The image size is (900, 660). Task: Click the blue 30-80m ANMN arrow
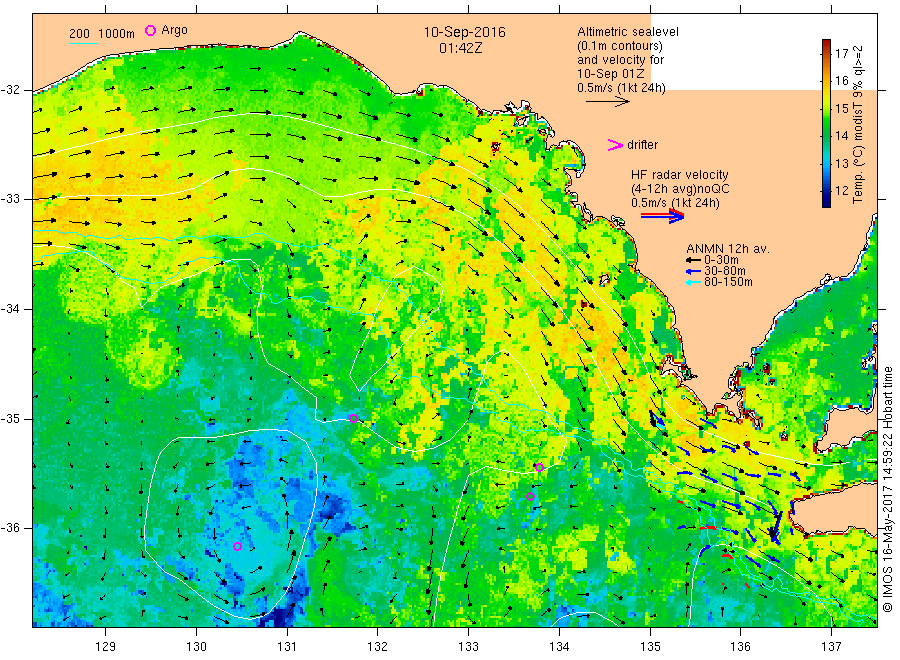tap(693, 271)
